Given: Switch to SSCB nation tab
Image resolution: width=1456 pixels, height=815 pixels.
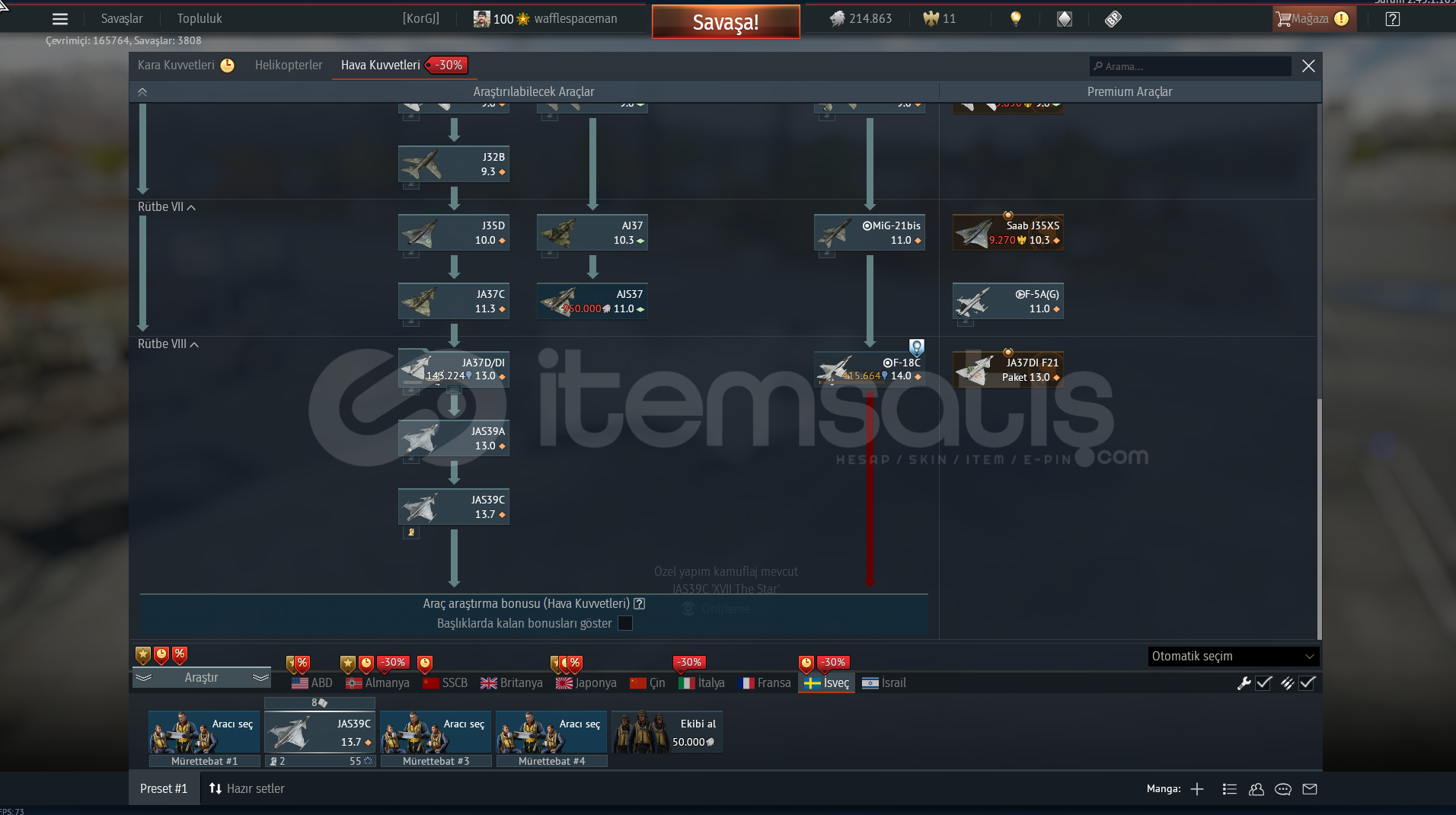Looking at the screenshot, I should point(445,683).
